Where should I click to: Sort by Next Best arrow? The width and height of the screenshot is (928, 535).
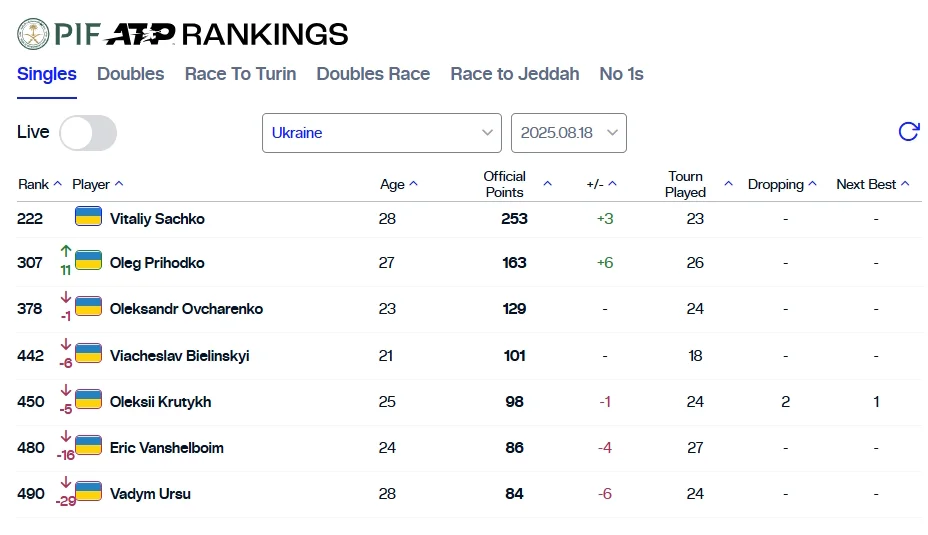905,184
